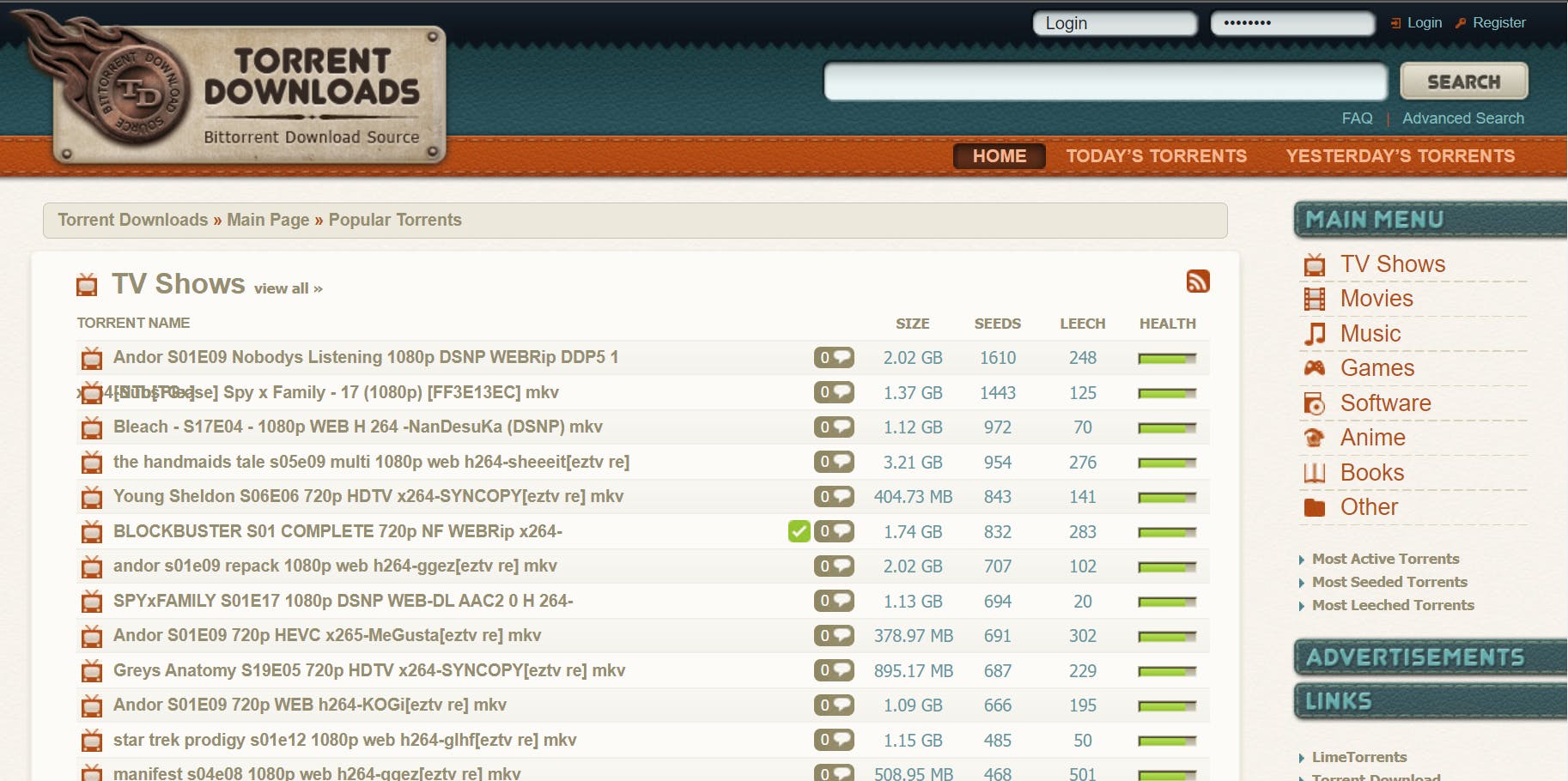This screenshot has width=1568, height=781.
Task: Open Most Leeched Torrents link
Action: point(1393,605)
